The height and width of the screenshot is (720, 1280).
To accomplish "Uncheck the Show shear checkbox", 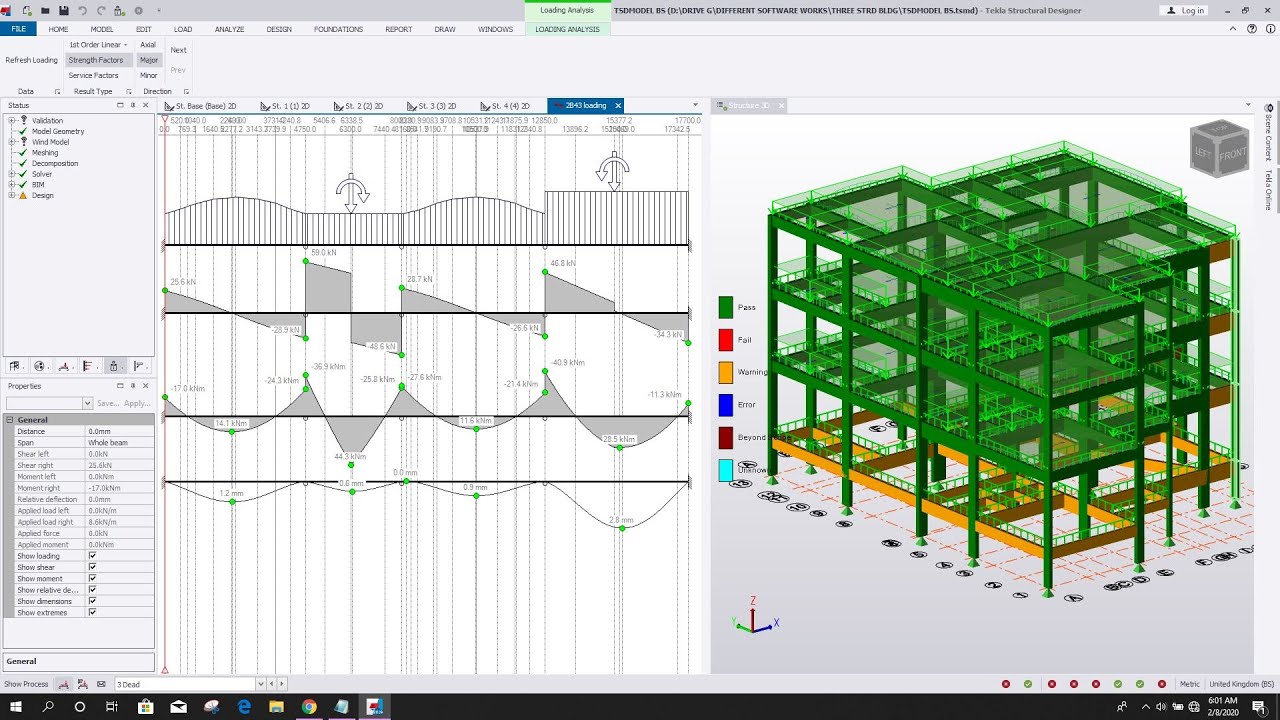I will (93, 567).
